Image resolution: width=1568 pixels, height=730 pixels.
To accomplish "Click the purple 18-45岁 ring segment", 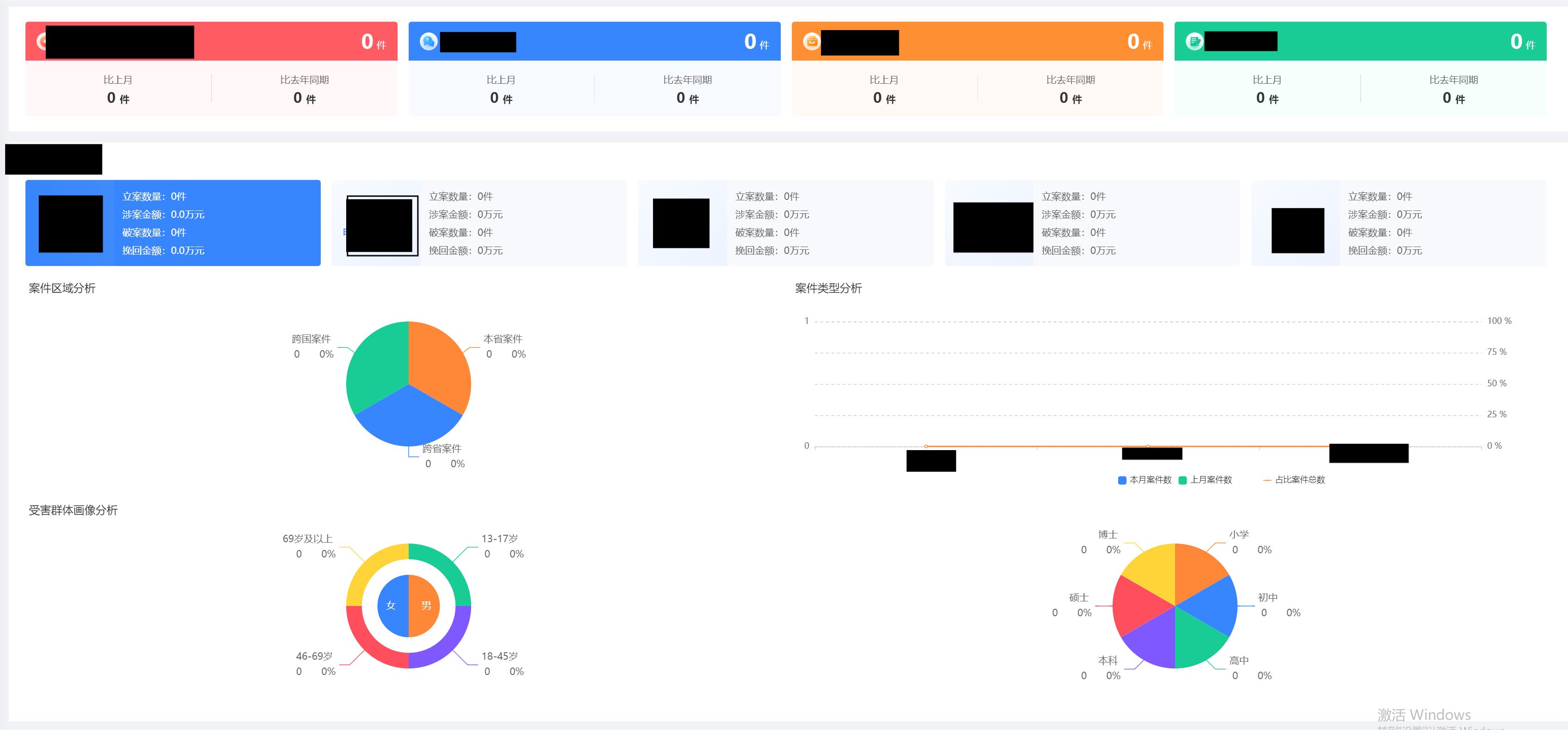I will click(x=448, y=645).
